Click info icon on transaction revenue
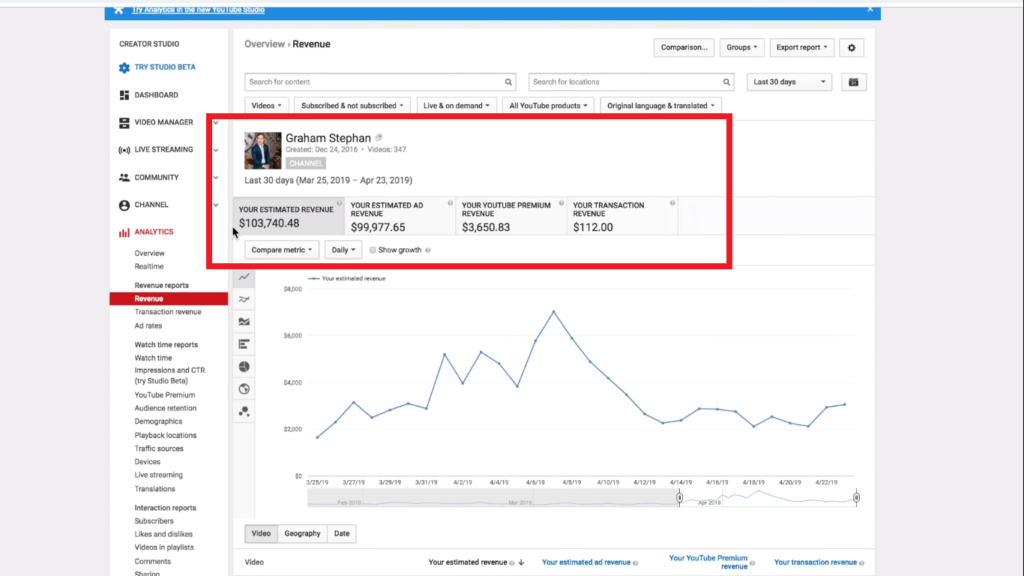The image size is (1024, 576). [x=672, y=203]
